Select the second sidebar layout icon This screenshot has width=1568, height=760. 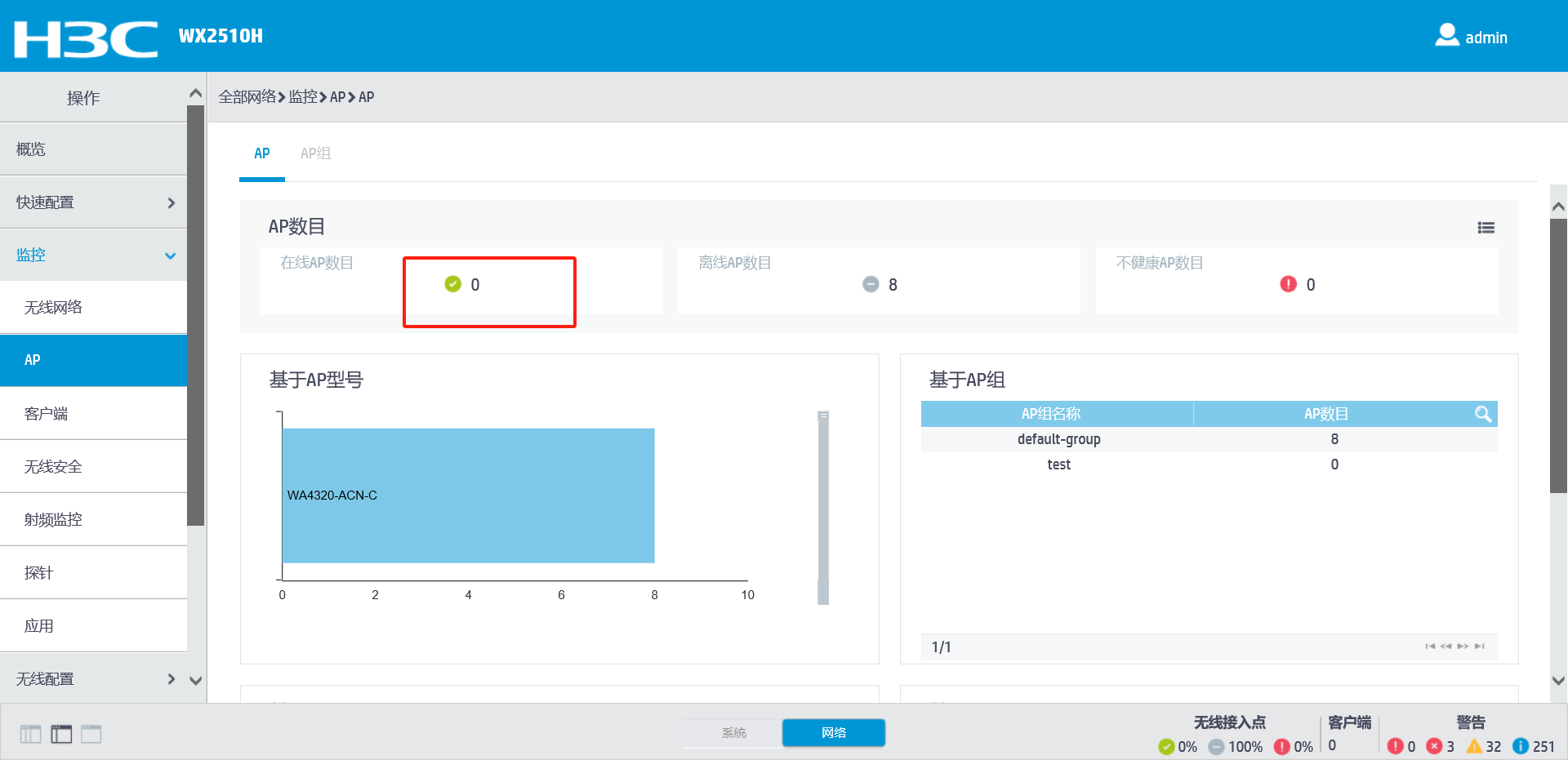pyautogui.click(x=61, y=734)
